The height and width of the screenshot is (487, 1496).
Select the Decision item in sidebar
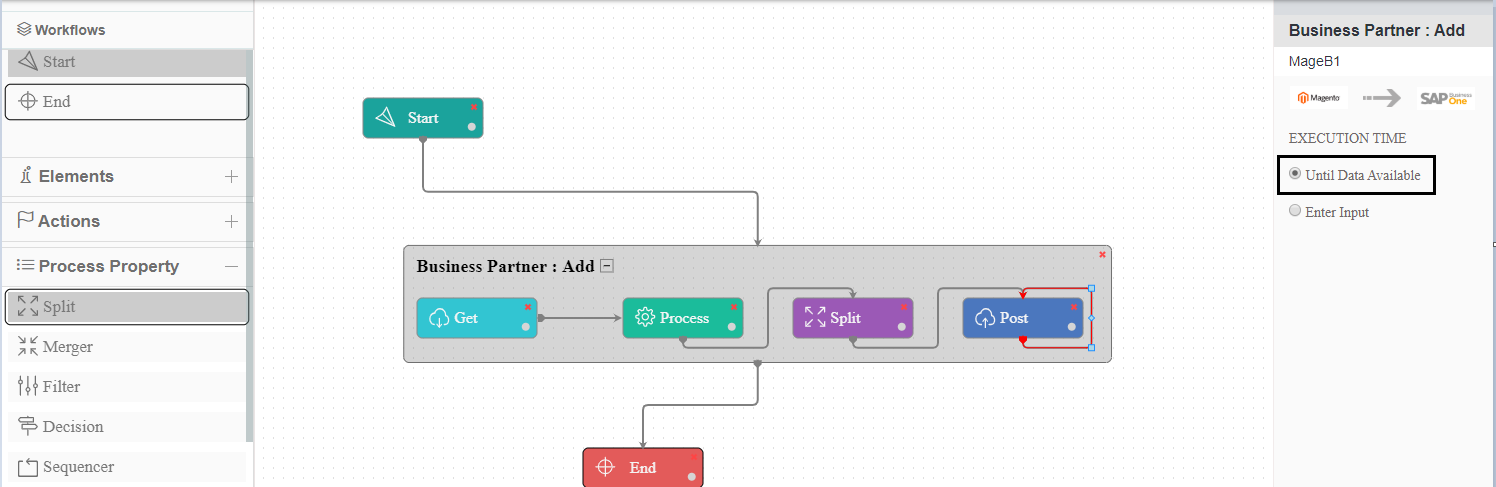127,427
